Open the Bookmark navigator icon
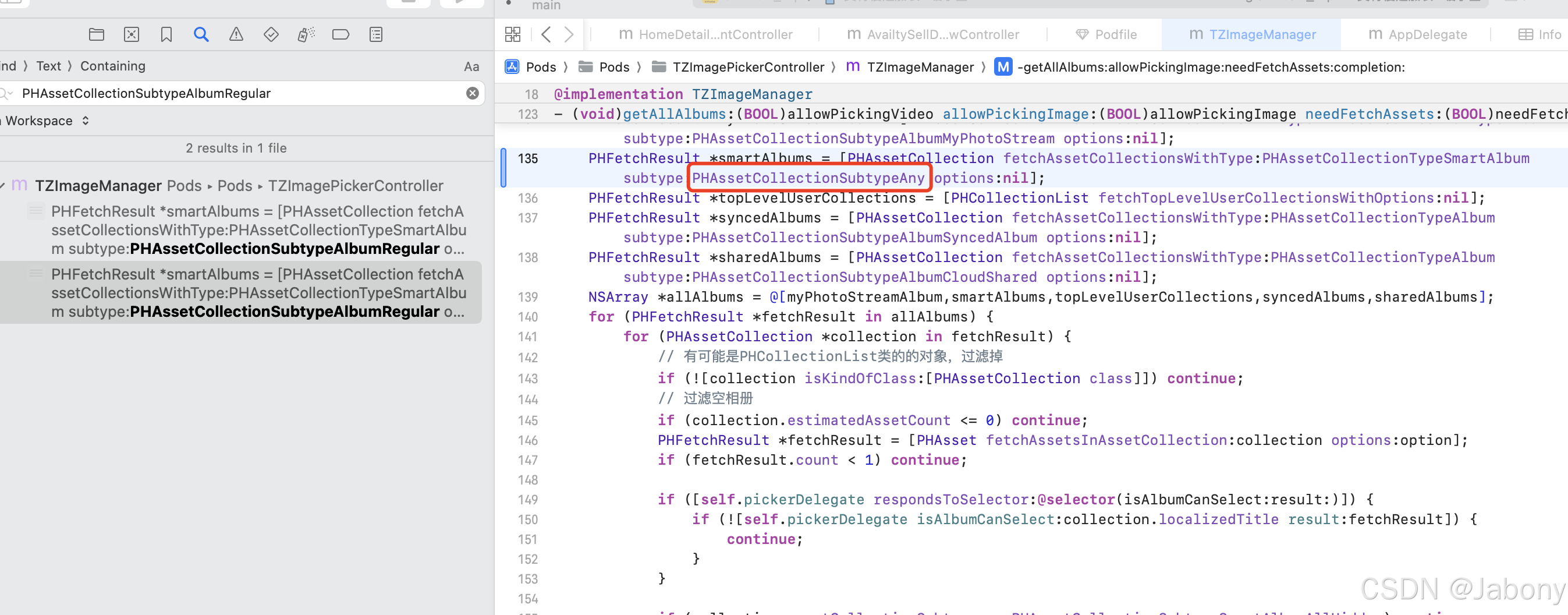The height and width of the screenshot is (615, 1568). pyautogui.click(x=166, y=35)
